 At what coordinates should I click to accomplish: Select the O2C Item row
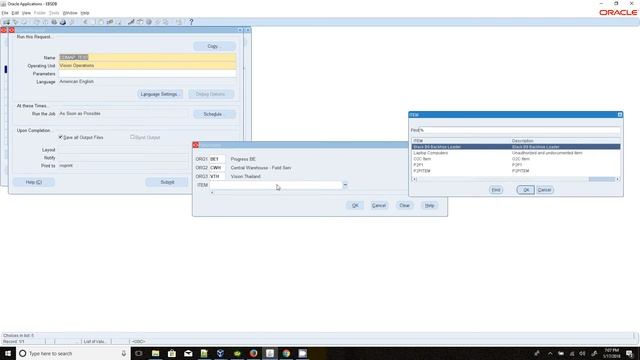(516, 159)
